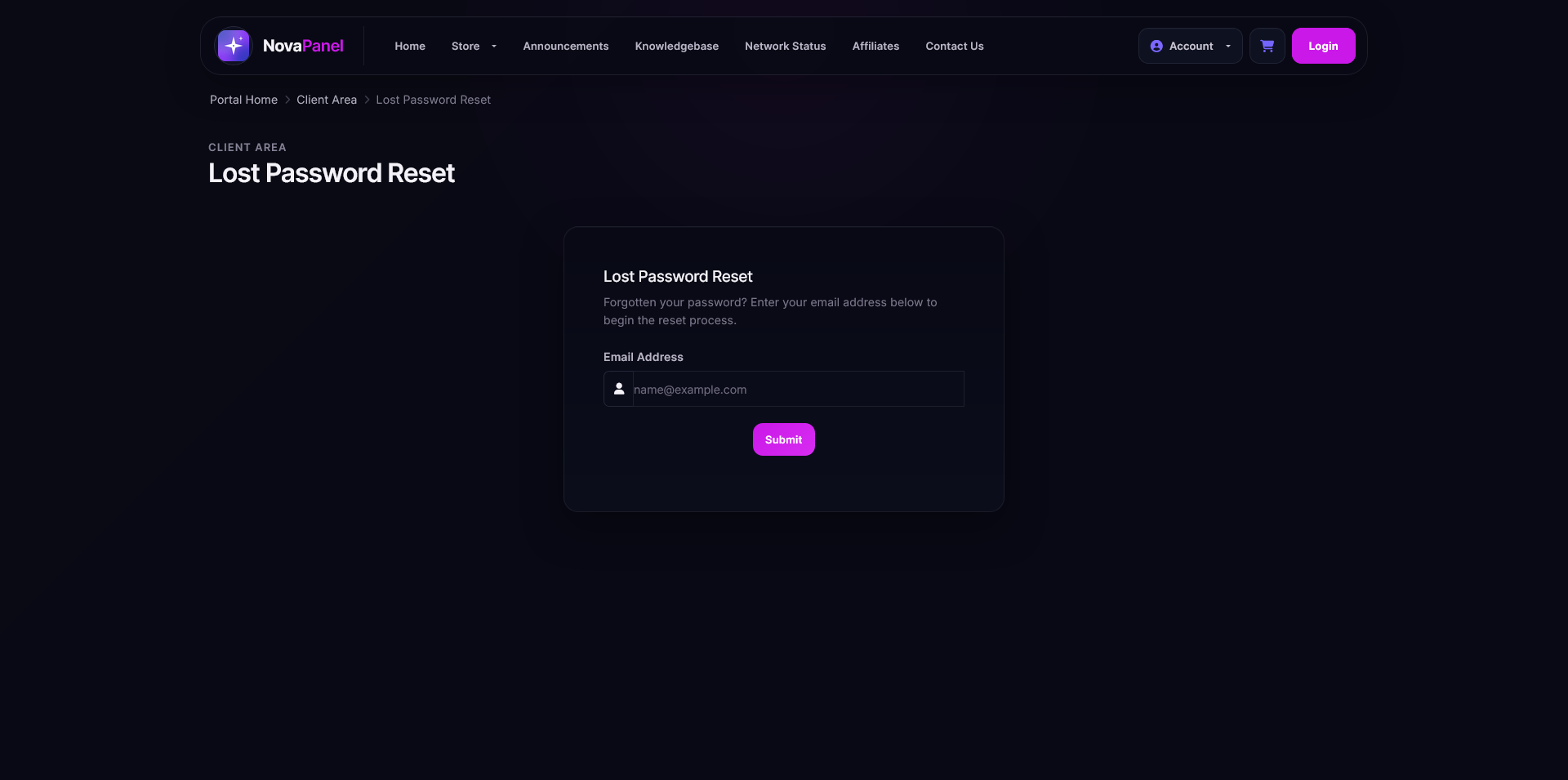The image size is (1568, 780).
Task: Navigate to Contact Us
Action: pyautogui.click(x=955, y=46)
